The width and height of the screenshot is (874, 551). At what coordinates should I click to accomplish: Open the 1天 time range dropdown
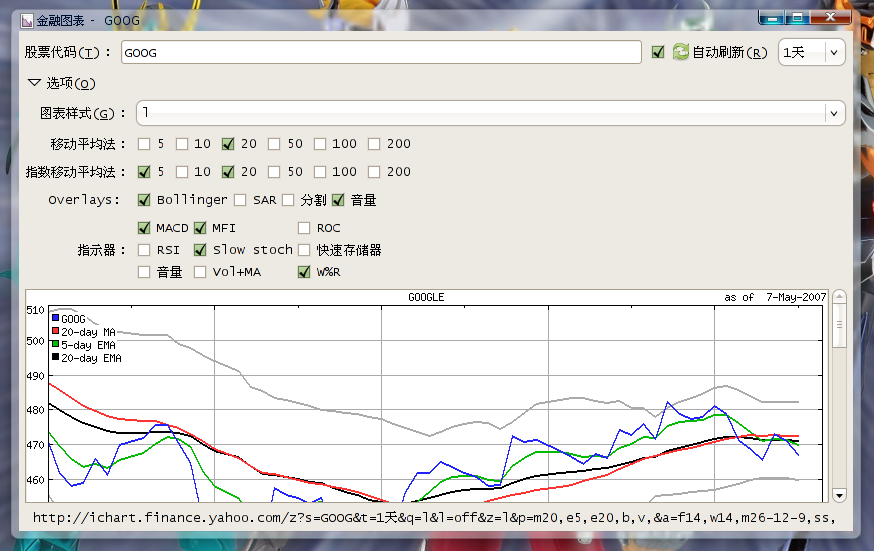click(x=812, y=52)
